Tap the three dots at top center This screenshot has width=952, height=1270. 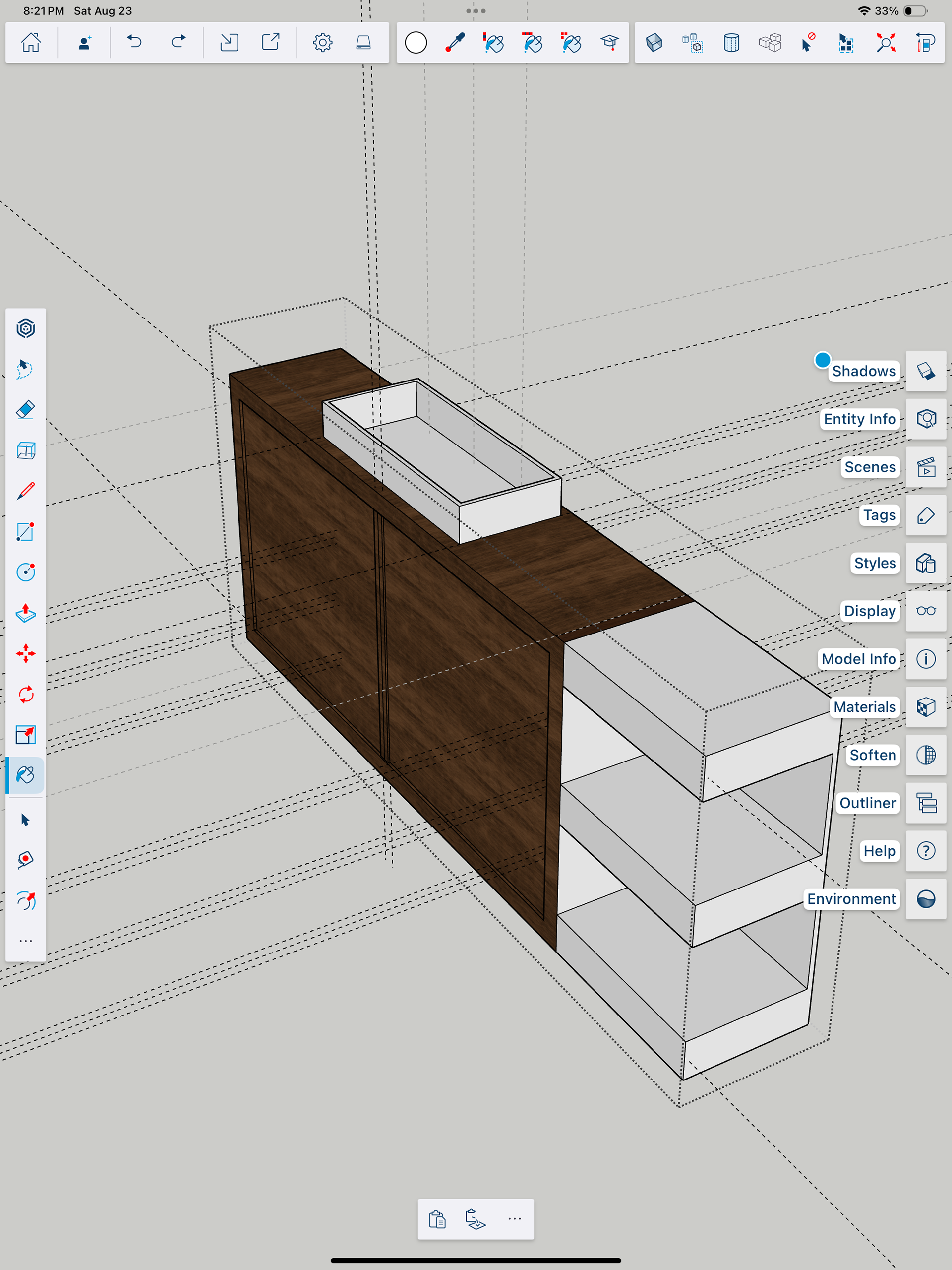[476, 11]
